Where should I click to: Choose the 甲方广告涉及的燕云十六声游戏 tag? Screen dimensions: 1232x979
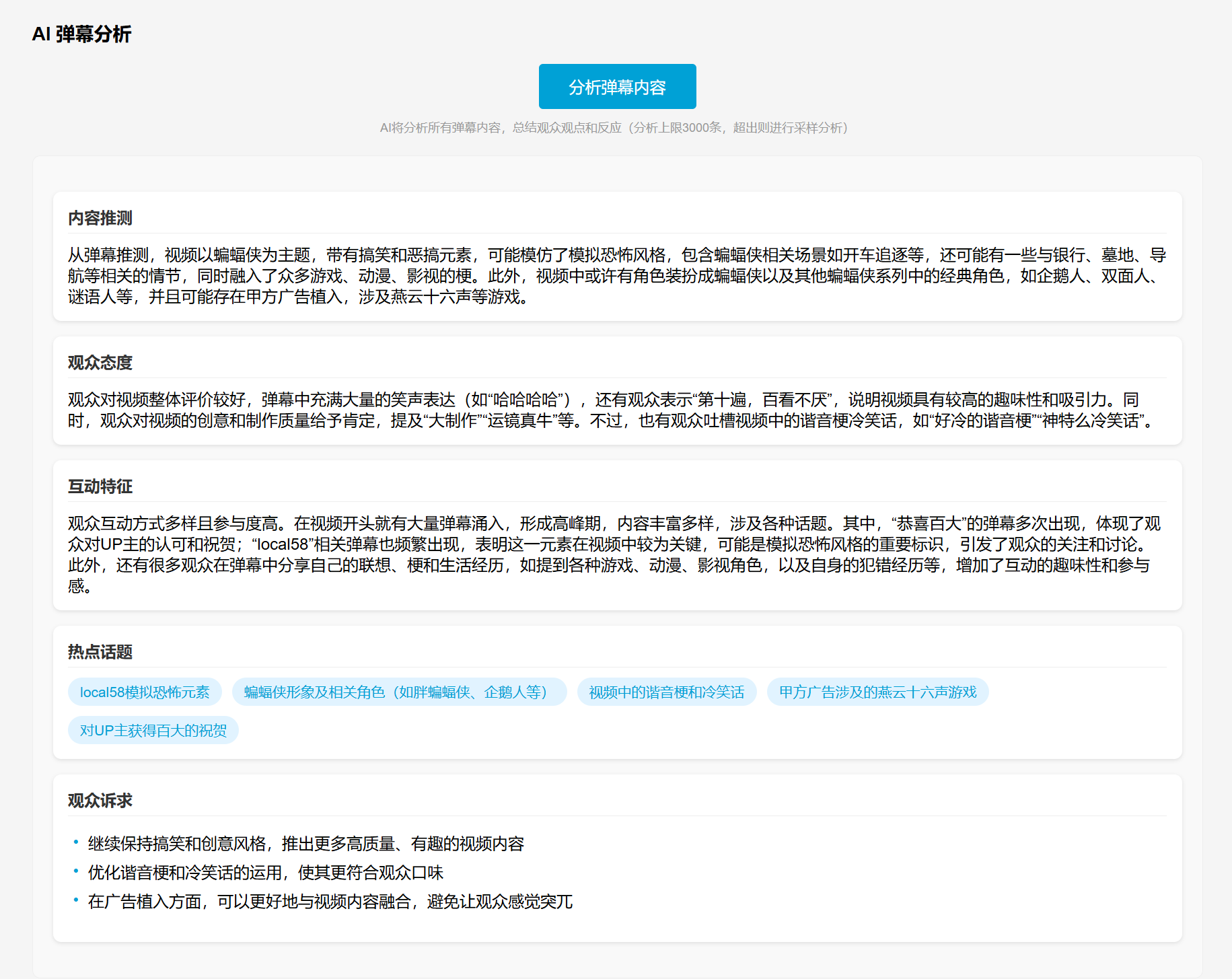coord(877,692)
